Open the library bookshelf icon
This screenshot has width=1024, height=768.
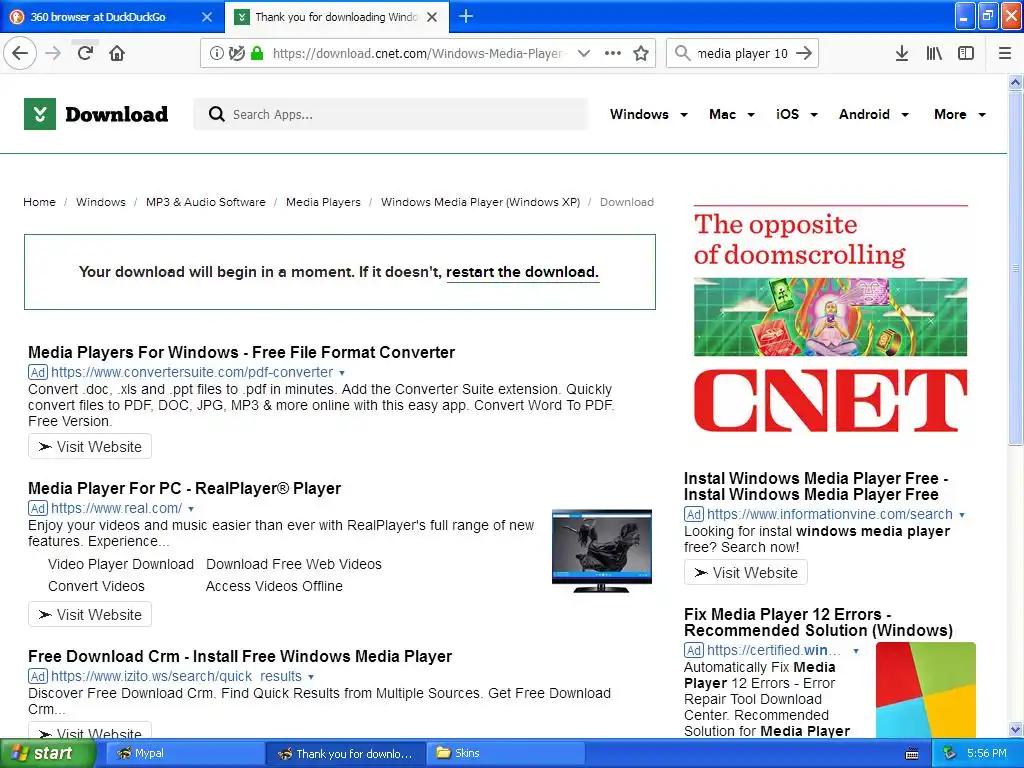point(934,54)
